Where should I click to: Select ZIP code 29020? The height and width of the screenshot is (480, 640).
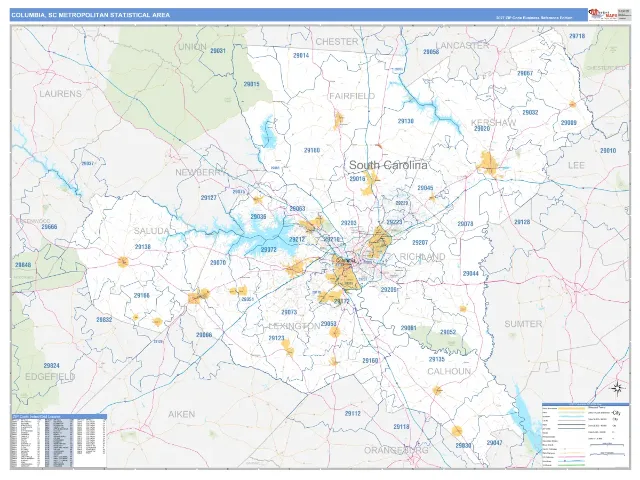482,129
